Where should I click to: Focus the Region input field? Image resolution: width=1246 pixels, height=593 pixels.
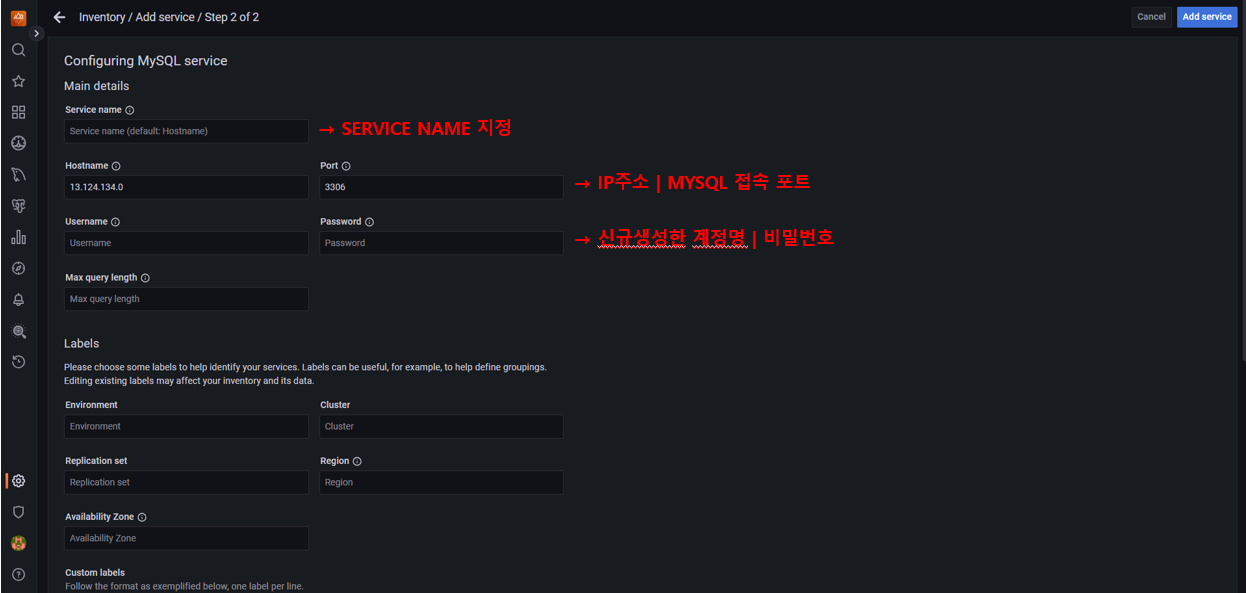(441, 482)
